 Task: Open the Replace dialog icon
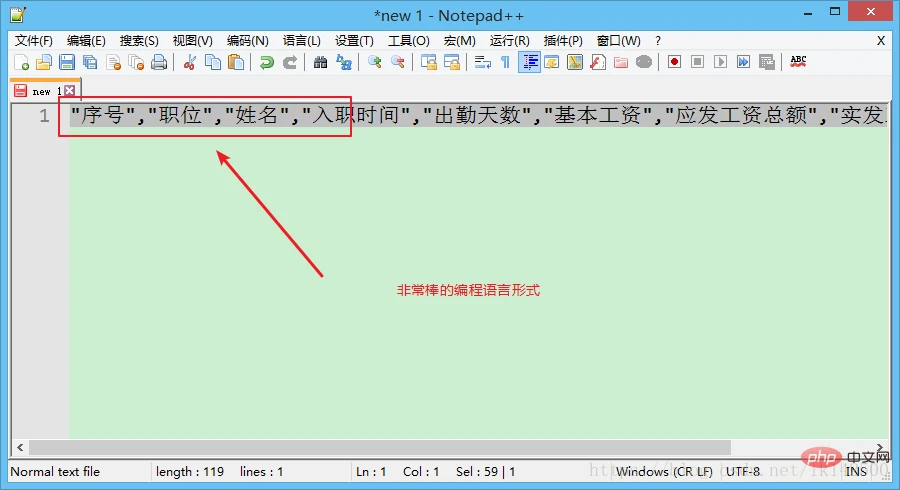(344, 62)
